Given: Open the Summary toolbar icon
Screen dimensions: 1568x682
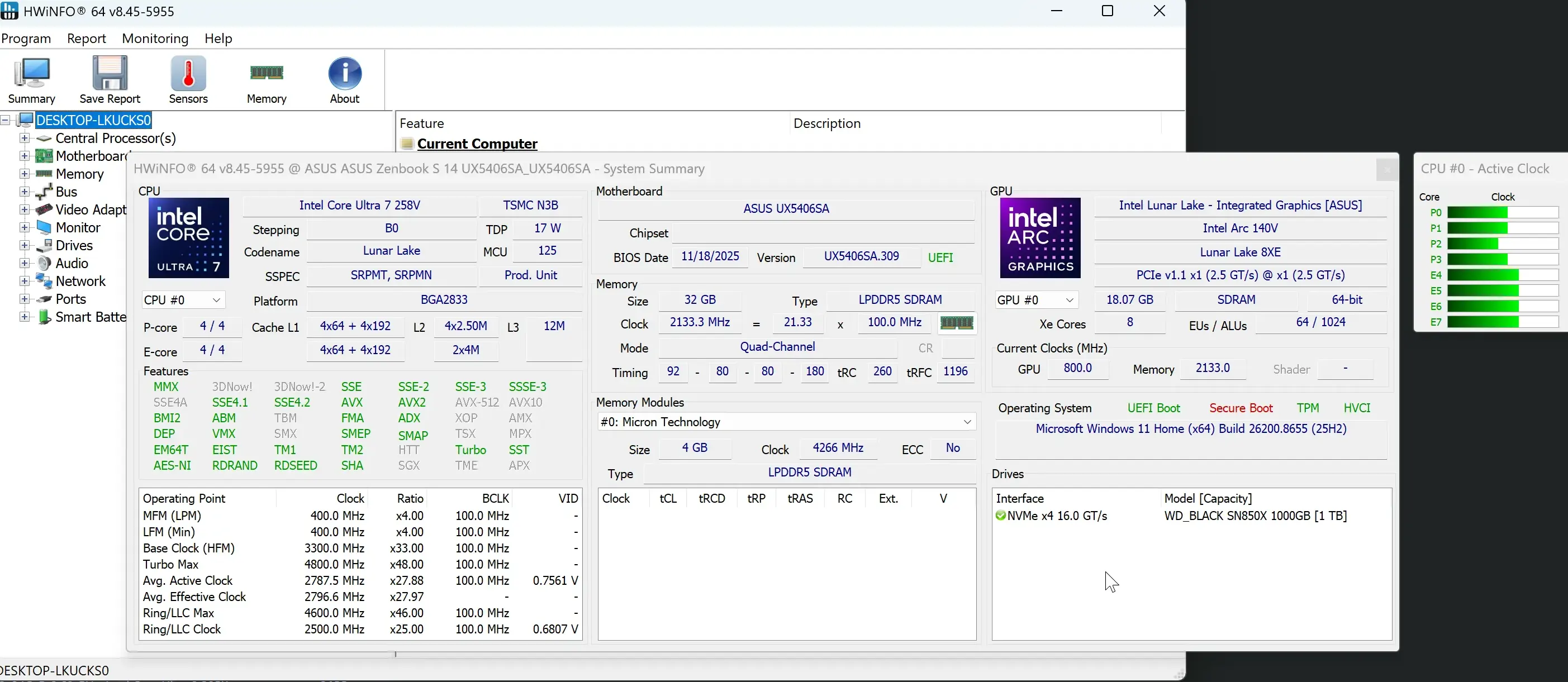Looking at the screenshot, I should (32, 80).
